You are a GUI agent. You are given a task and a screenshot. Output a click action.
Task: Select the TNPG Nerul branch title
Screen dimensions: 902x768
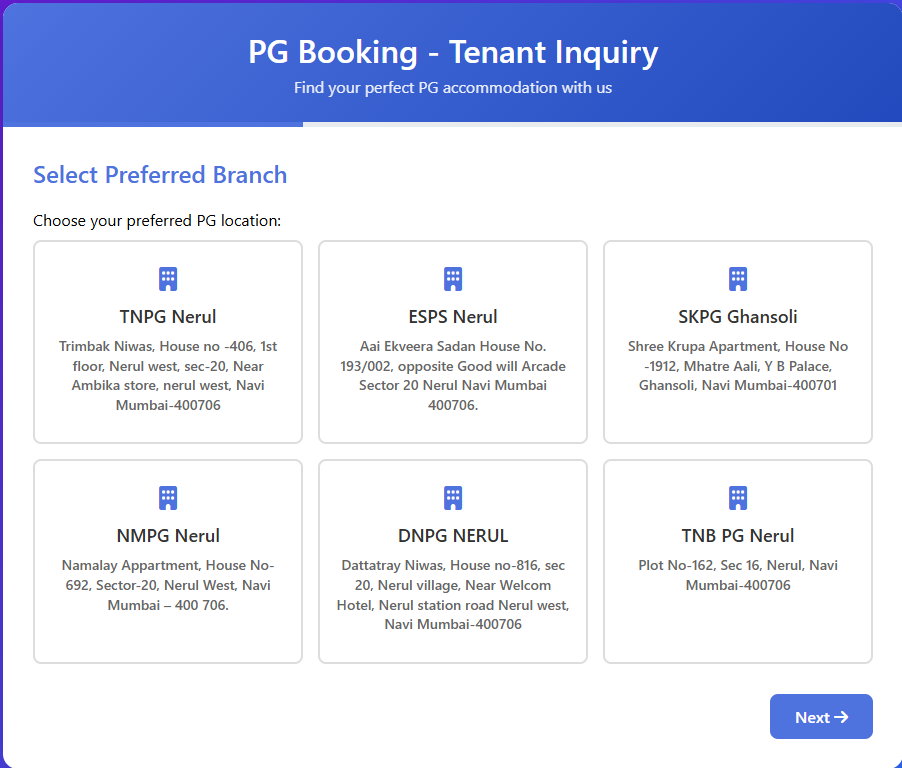[168, 317]
